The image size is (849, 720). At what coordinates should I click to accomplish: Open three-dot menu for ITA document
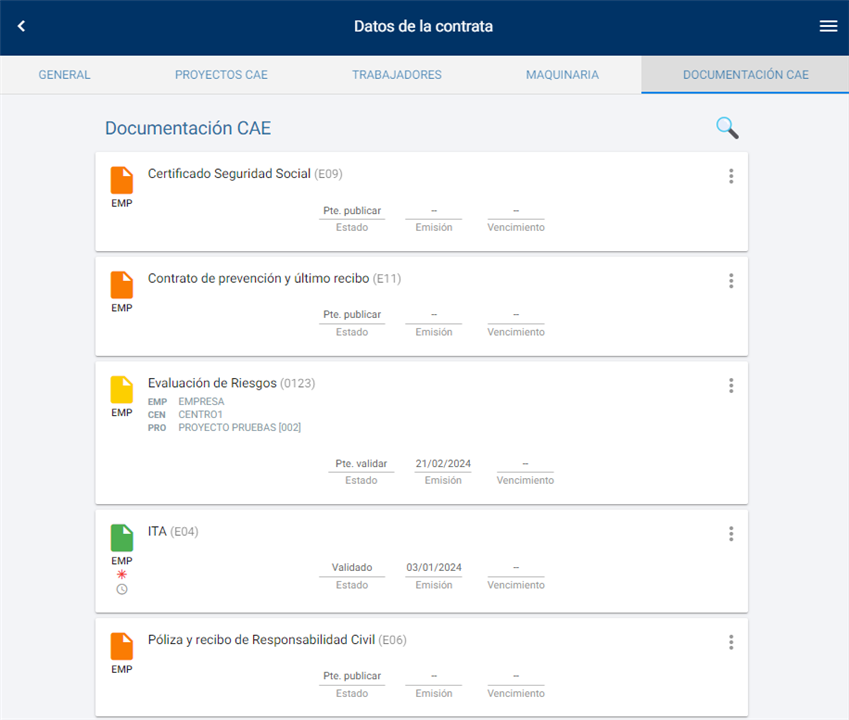pyautogui.click(x=731, y=534)
